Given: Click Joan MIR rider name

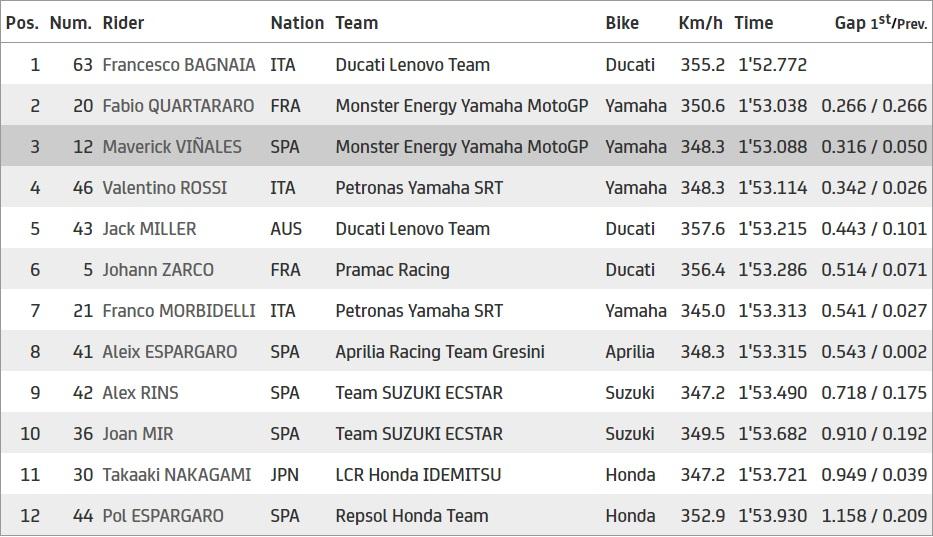Looking at the screenshot, I should (137, 434).
